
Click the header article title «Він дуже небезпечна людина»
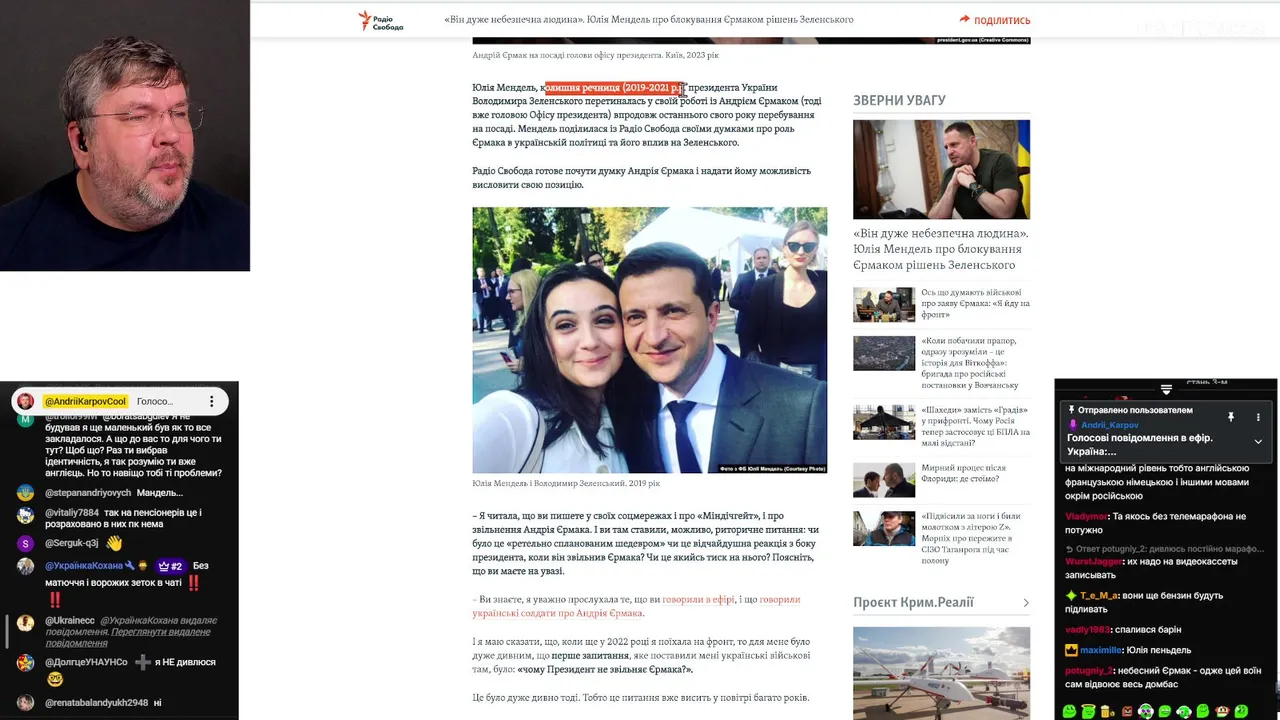[648, 20]
